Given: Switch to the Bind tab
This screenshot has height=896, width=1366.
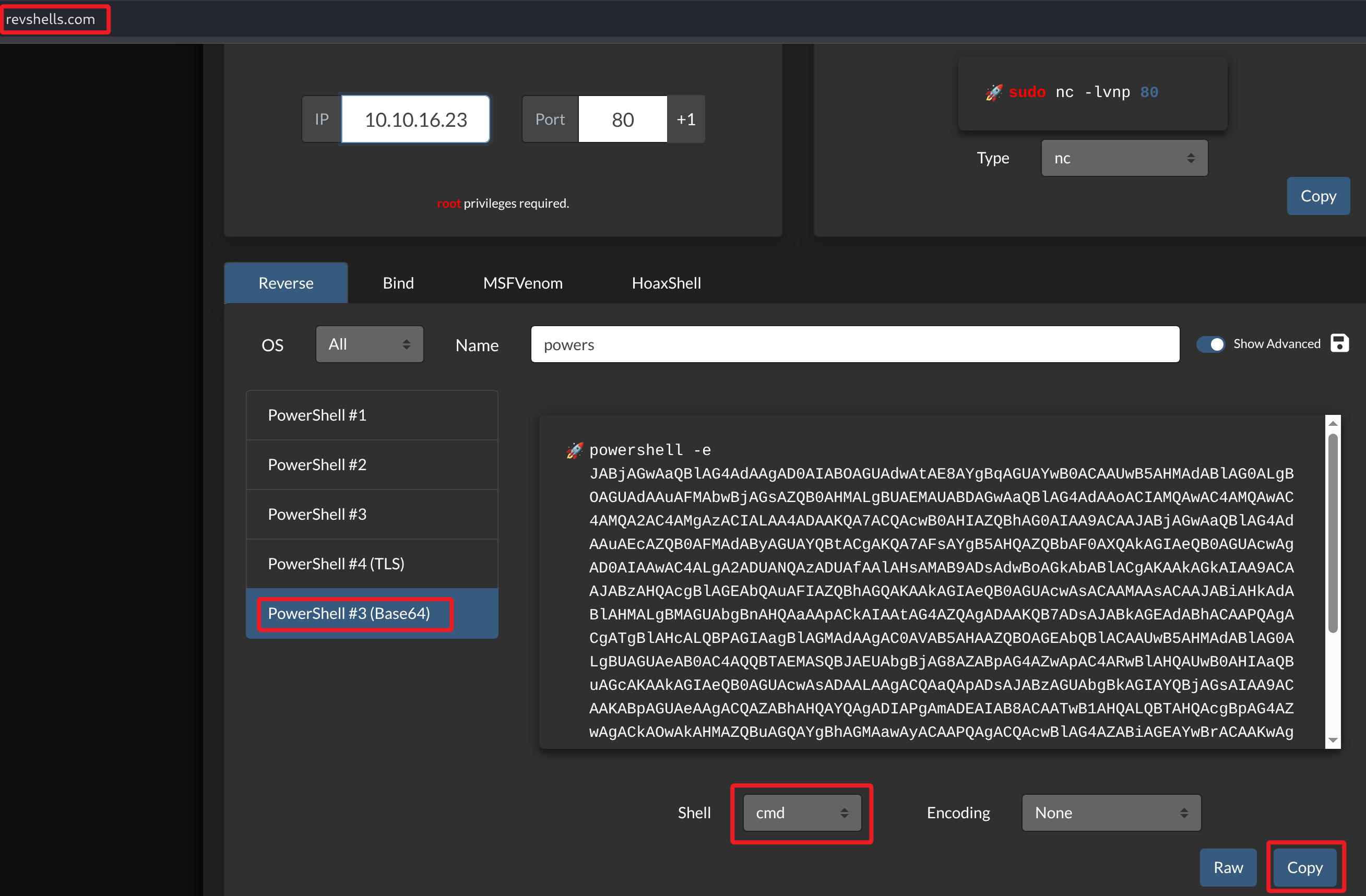Looking at the screenshot, I should 398,283.
